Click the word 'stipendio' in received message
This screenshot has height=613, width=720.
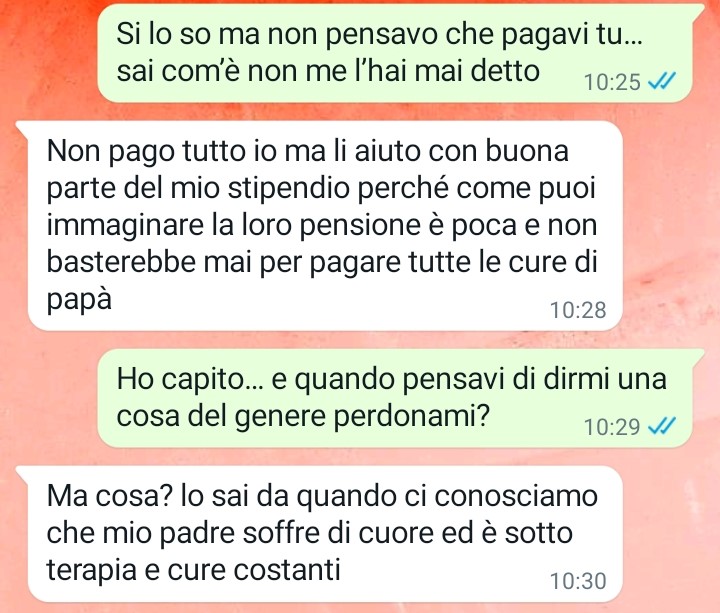(x=289, y=189)
